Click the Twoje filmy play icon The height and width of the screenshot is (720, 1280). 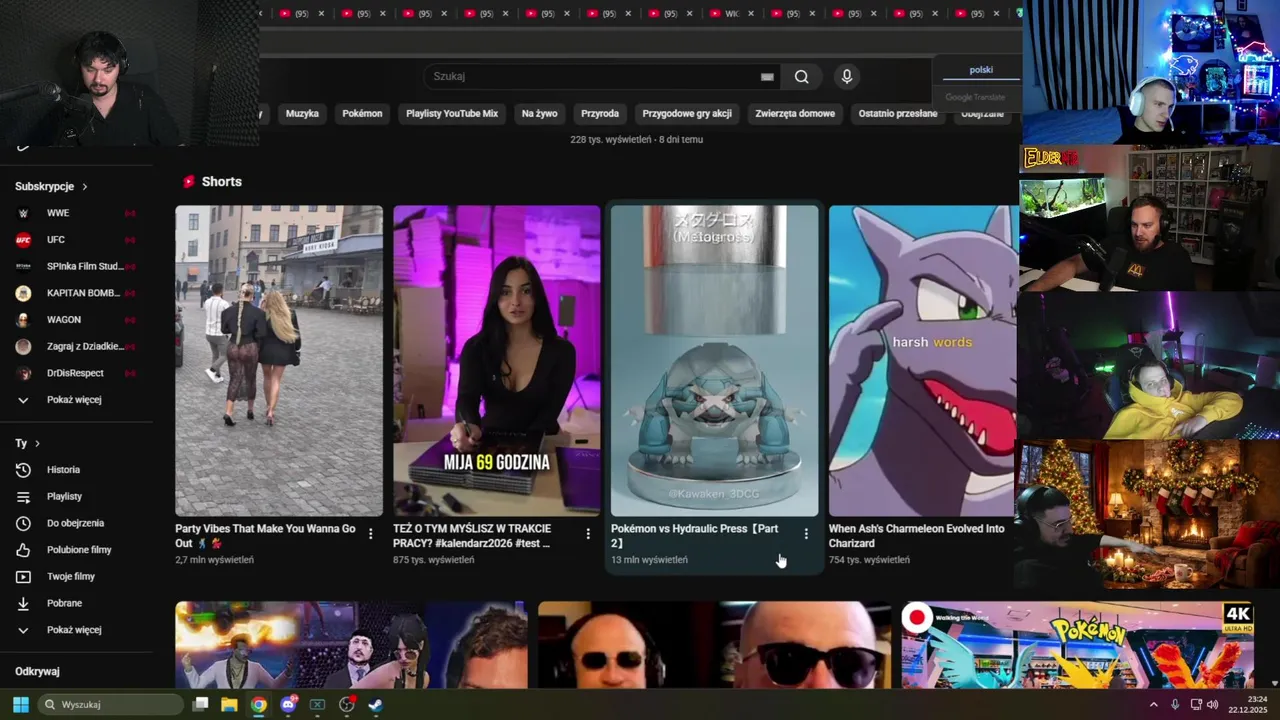pyautogui.click(x=24, y=577)
